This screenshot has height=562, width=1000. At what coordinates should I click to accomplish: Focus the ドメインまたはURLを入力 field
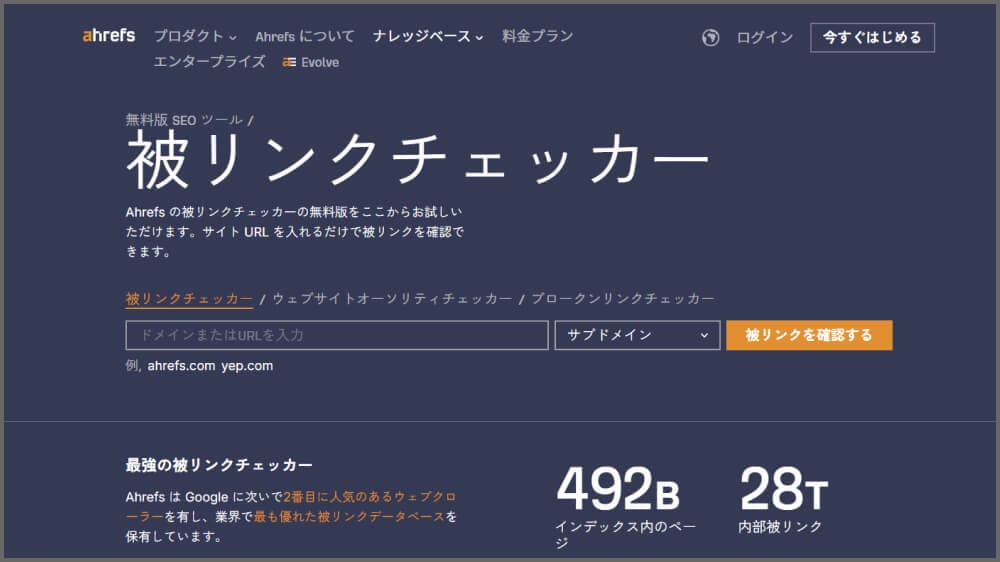pyautogui.click(x=336, y=335)
